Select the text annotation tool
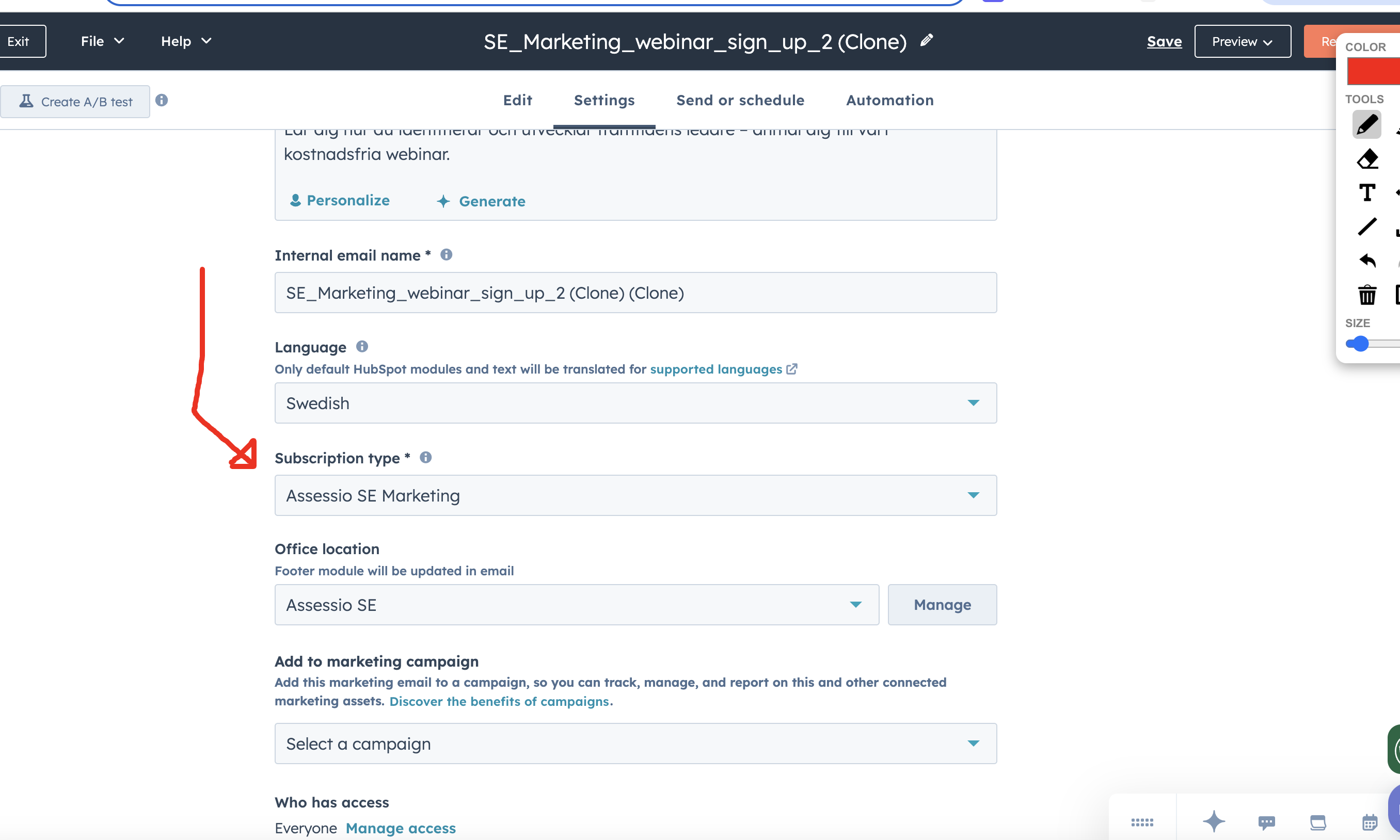 coord(1366,193)
